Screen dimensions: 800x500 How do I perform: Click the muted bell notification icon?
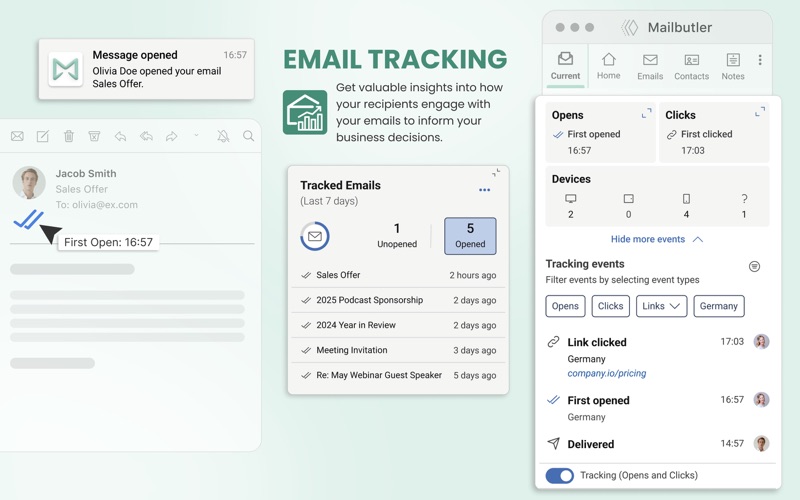pos(223,136)
